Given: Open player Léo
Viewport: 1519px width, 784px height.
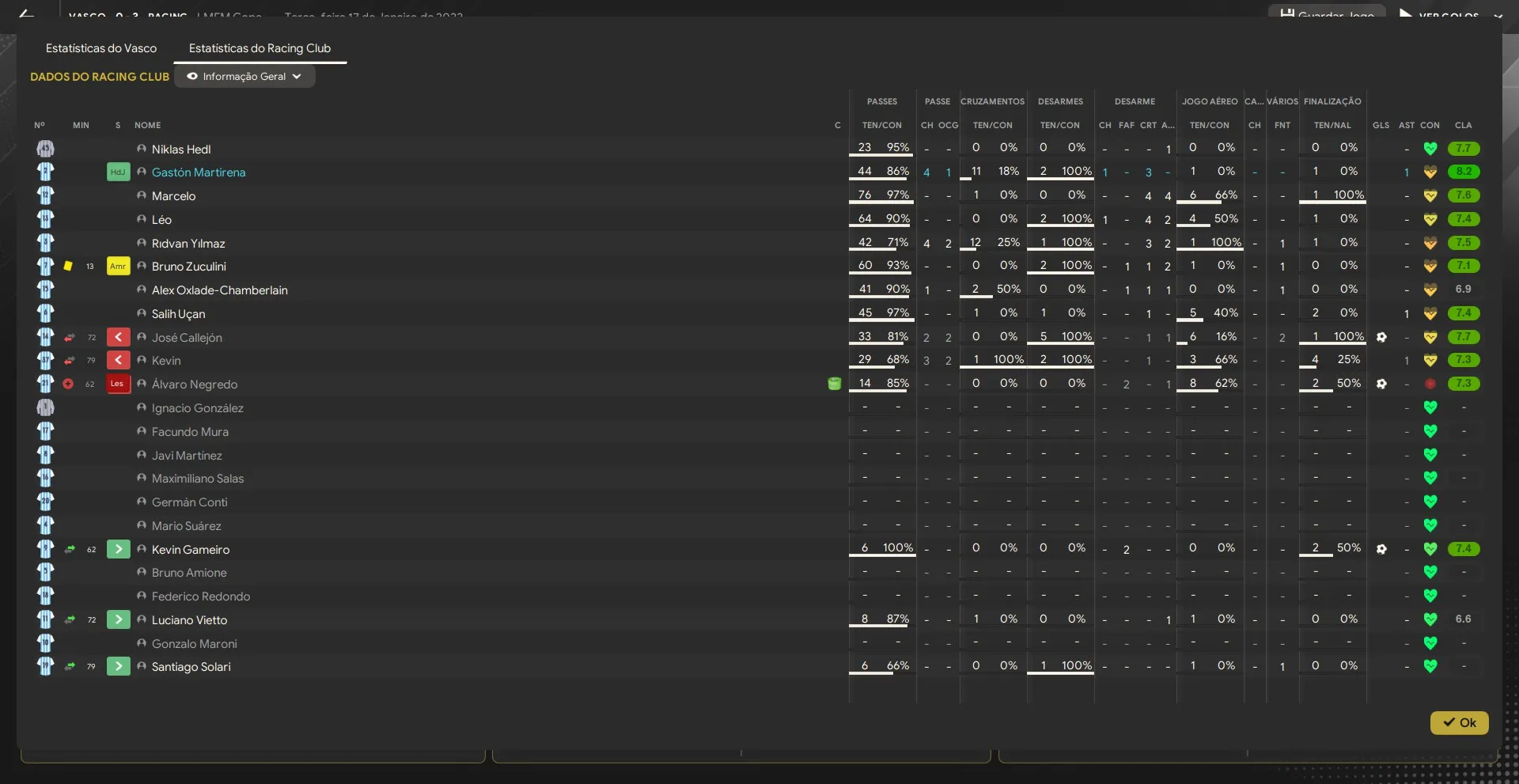Looking at the screenshot, I should tap(161, 220).
